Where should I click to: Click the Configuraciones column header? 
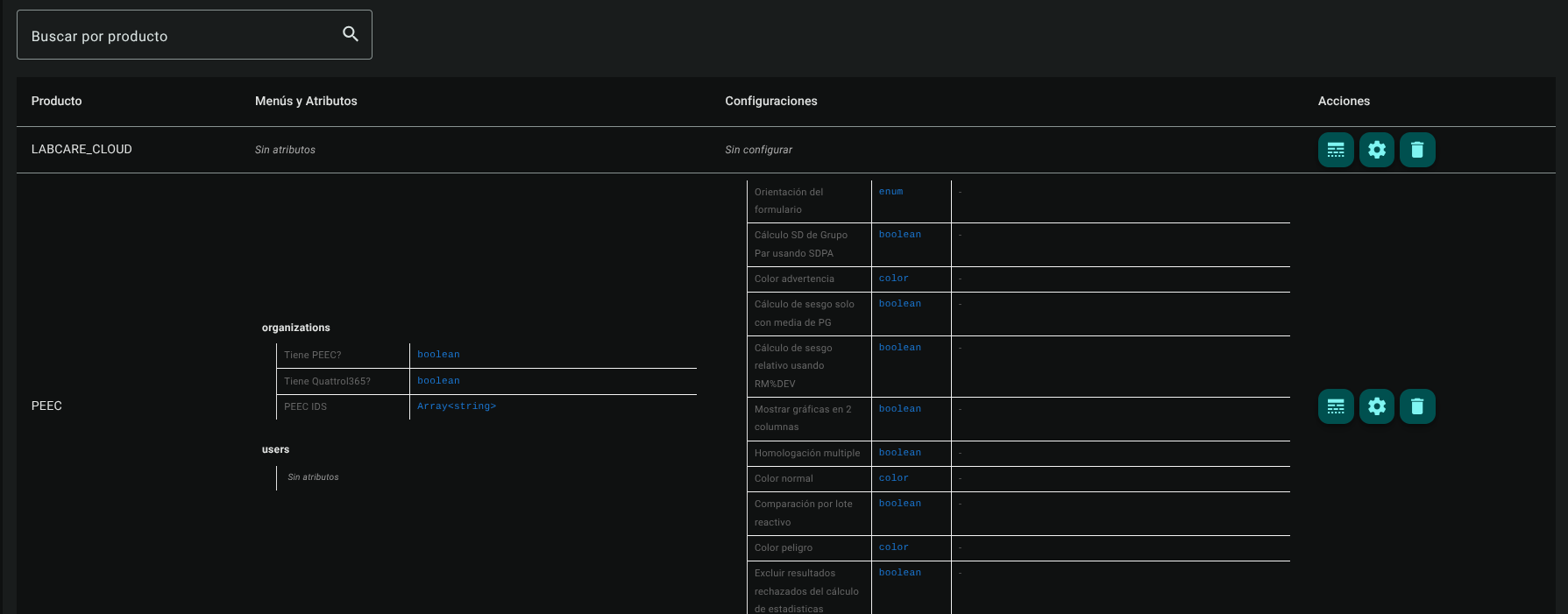771,101
